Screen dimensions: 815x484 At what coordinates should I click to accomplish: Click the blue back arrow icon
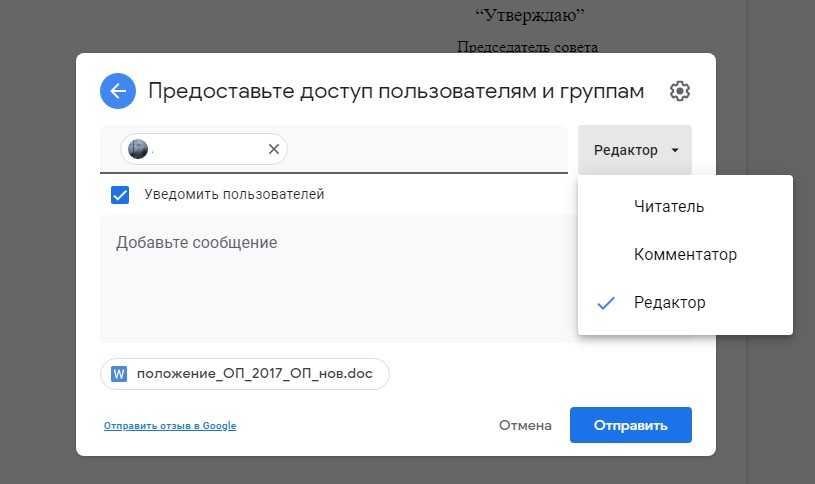click(118, 92)
